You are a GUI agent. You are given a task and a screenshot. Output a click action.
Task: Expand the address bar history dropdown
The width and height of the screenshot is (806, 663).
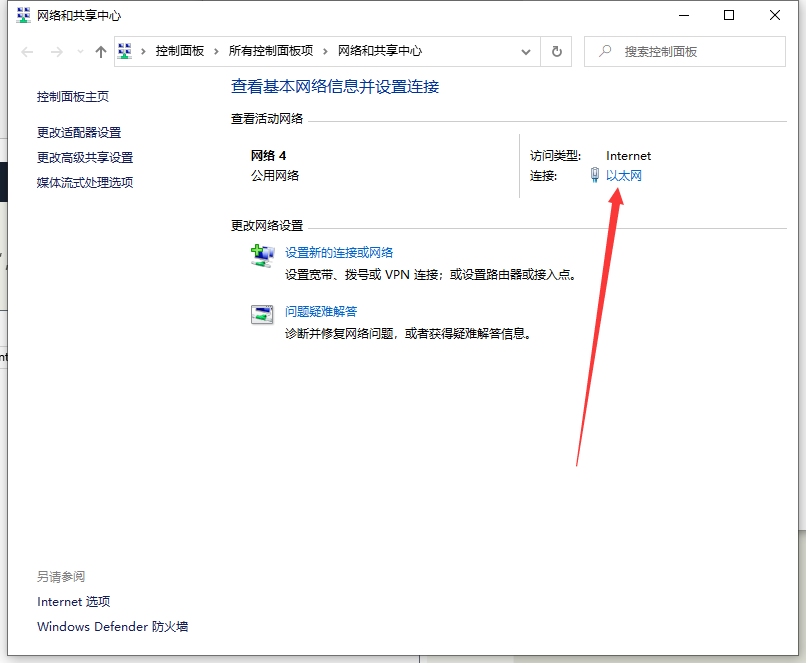[527, 51]
